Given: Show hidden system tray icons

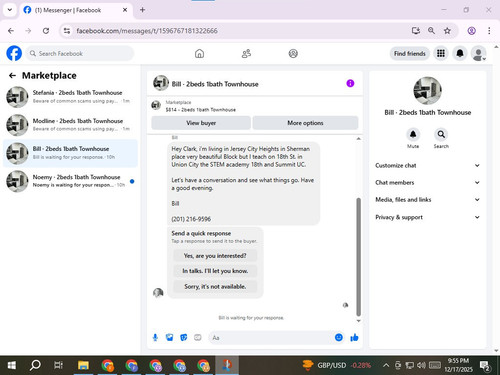Looking at the screenshot, I should tap(386, 365).
